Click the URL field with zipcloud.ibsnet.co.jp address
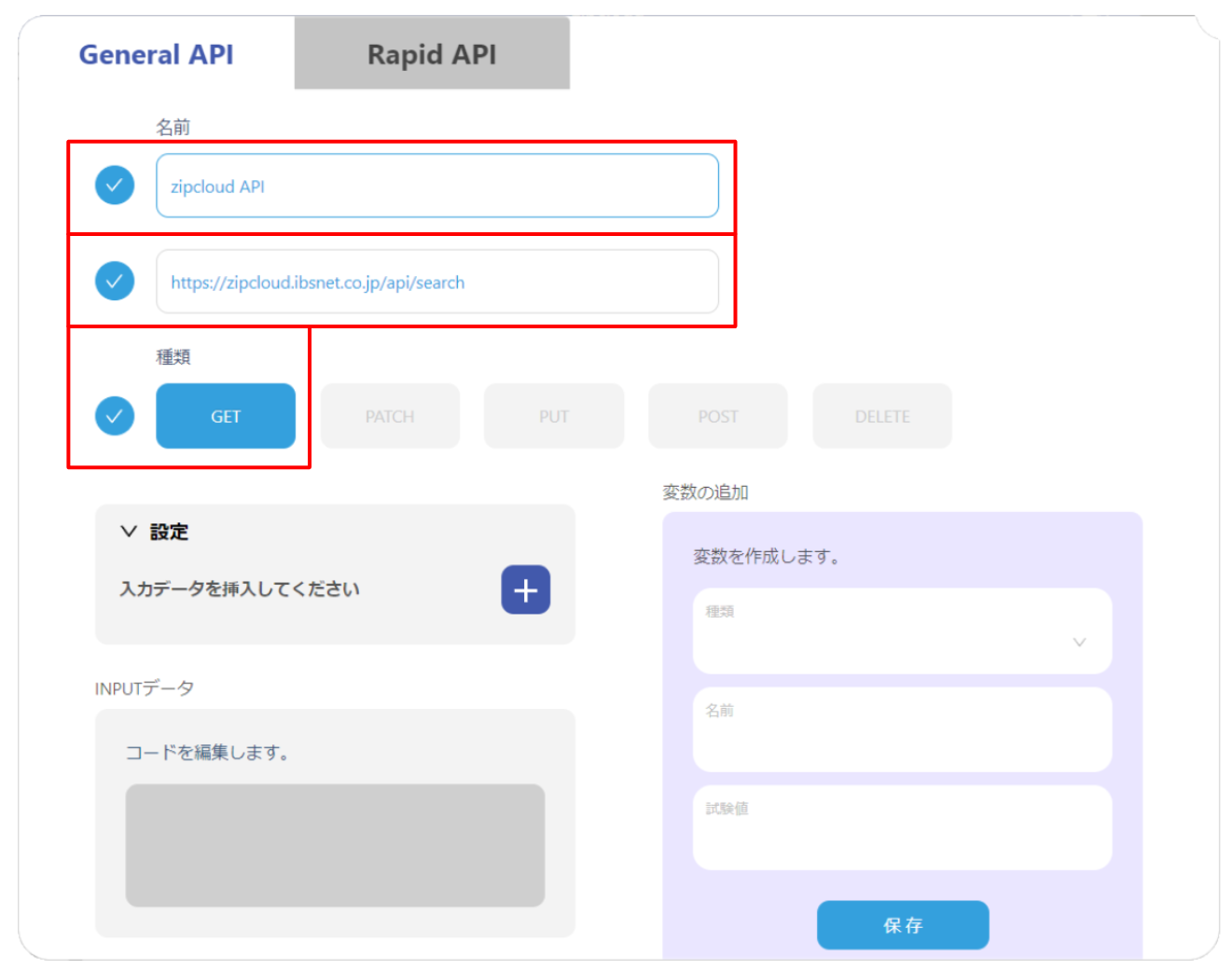Image resolution: width=1232 pixels, height=970 pixels. tap(437, 282)
